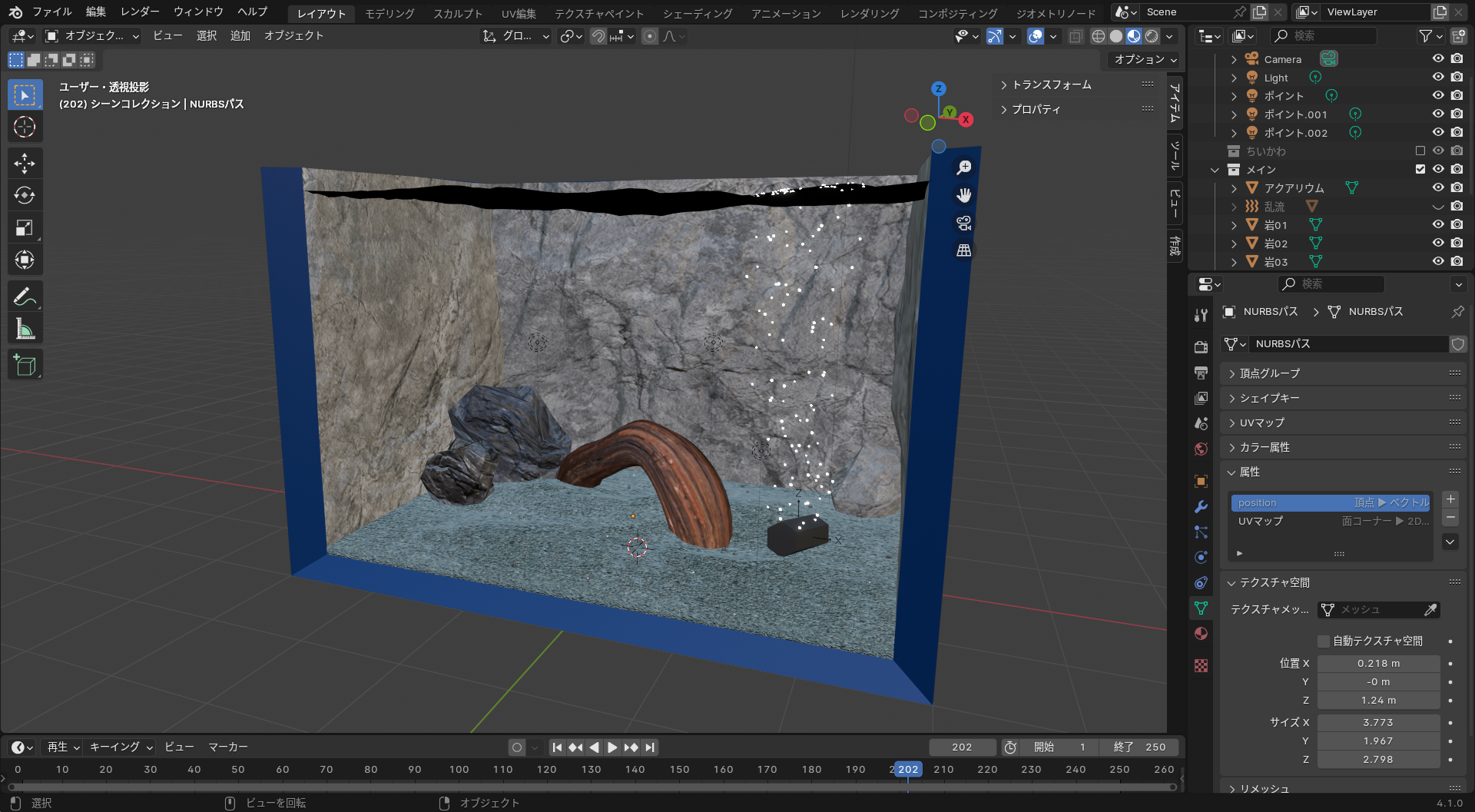Click the 位置 X value field
Image resolution: width=1475 pixels, height=812 pixels.
coord(1378,663)
